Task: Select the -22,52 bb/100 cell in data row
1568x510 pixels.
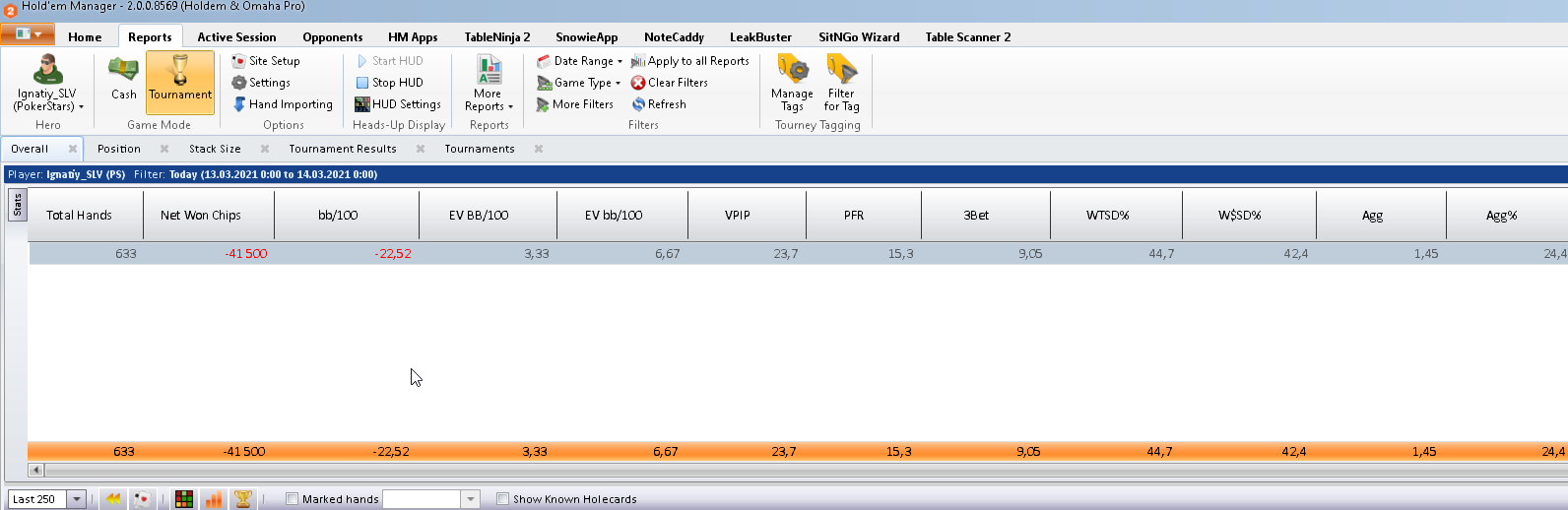Action: click(x=347, y=253)
